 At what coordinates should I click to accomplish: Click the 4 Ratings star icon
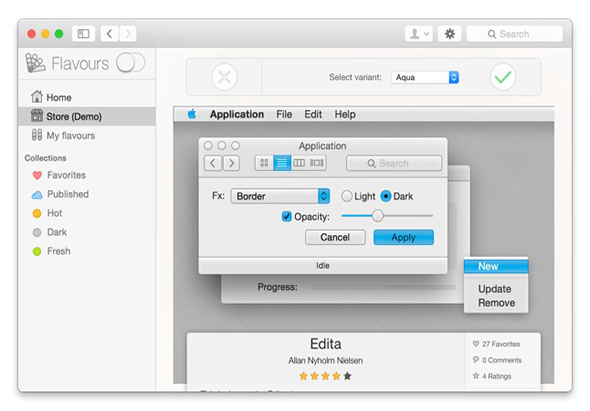tap(476, 376)
